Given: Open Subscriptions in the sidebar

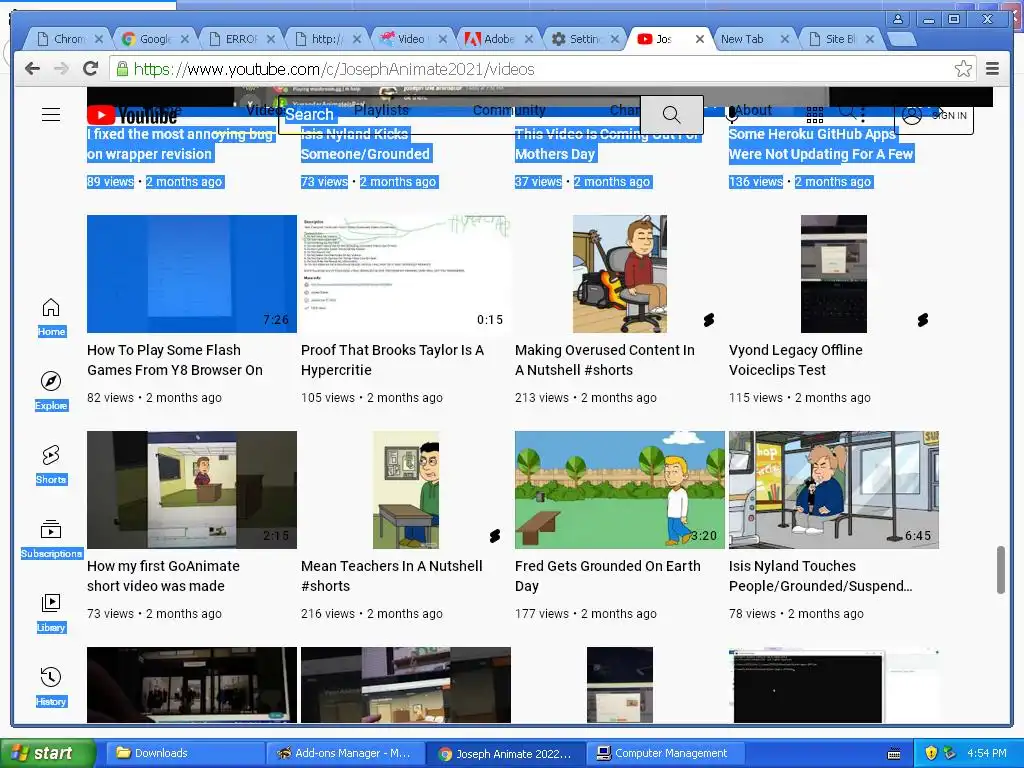Looking at the screenshot, I should tap(51, 539).
